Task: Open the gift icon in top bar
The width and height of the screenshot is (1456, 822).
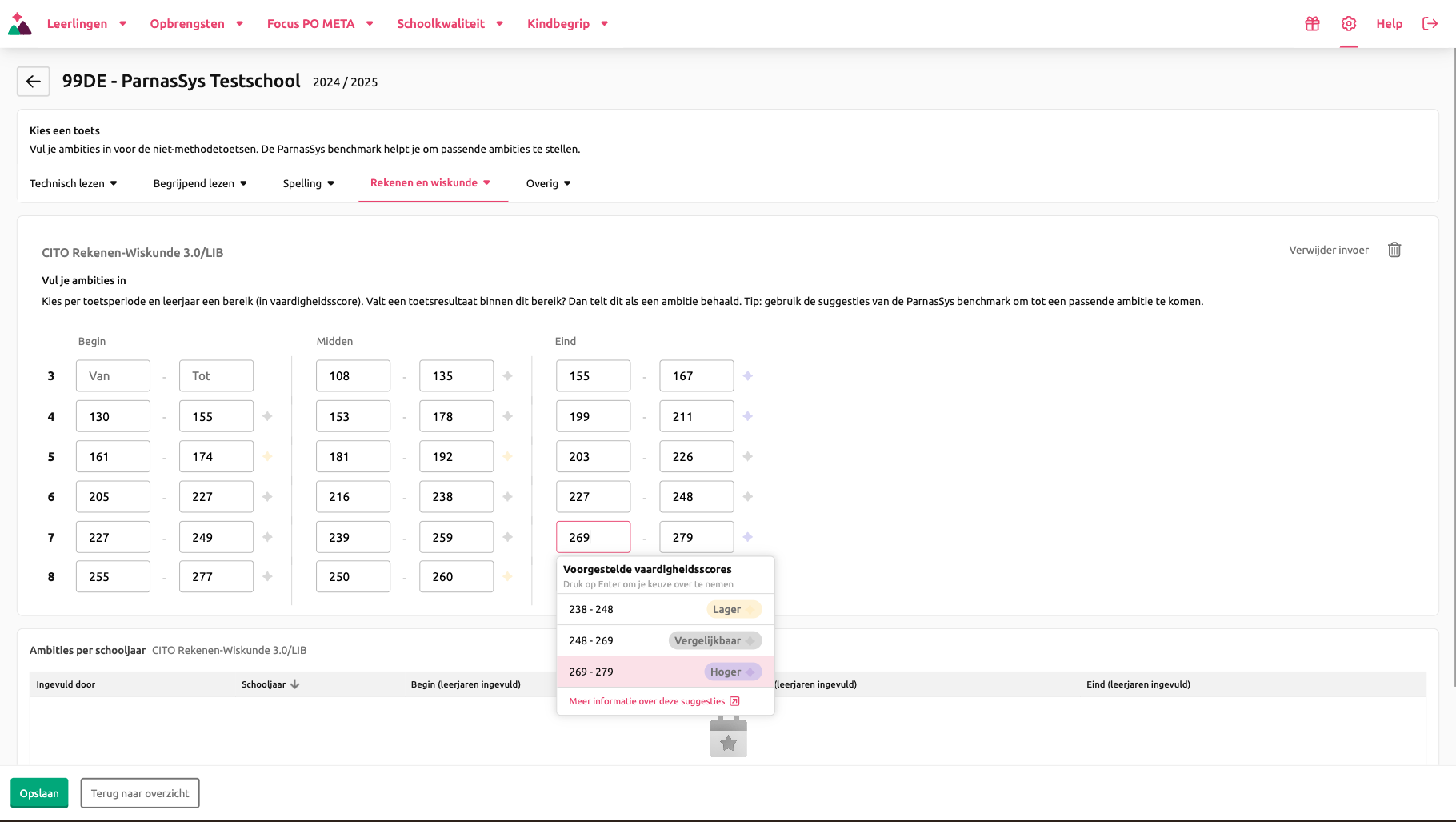Action: (x=1312, y=24)
